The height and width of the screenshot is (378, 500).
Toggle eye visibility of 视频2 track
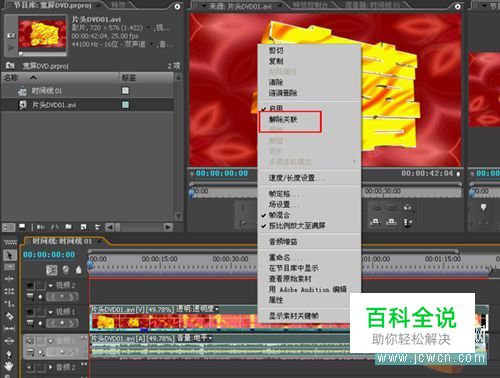(x=30, y=285)
